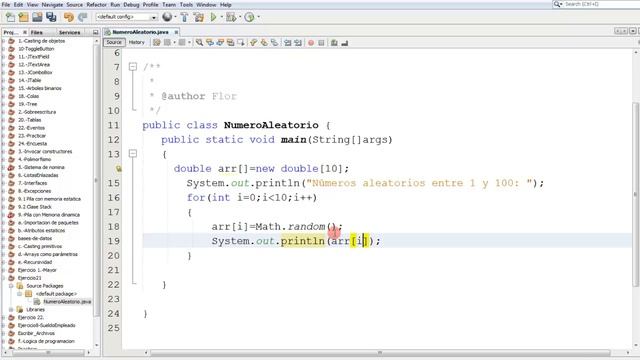The image size is (640, 360).
Task: Open the dropdown arrow next to Profile icon
Action: [x=258, y=17]
